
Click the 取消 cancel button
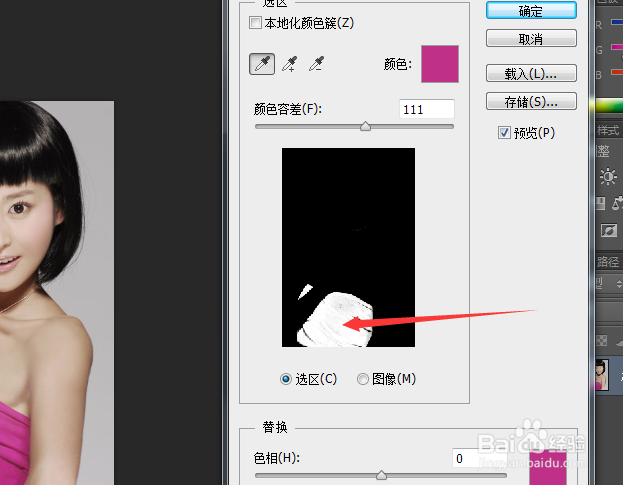click(531, 39)
